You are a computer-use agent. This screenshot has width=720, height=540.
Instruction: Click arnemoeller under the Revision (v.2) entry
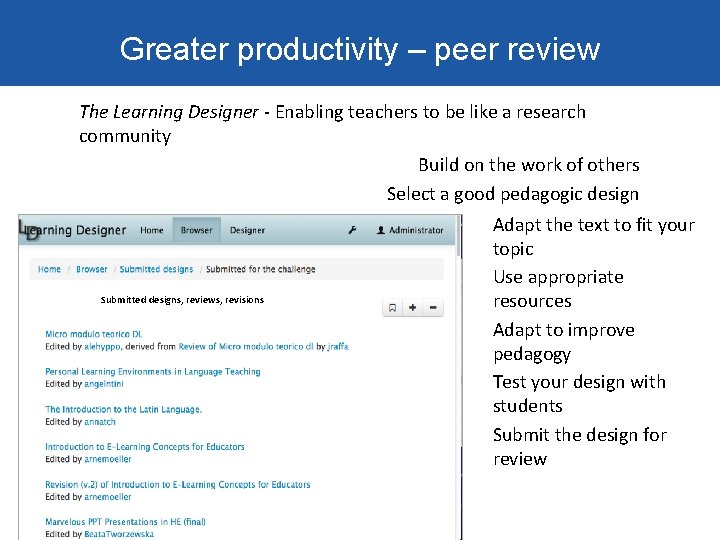pos(107,497)
